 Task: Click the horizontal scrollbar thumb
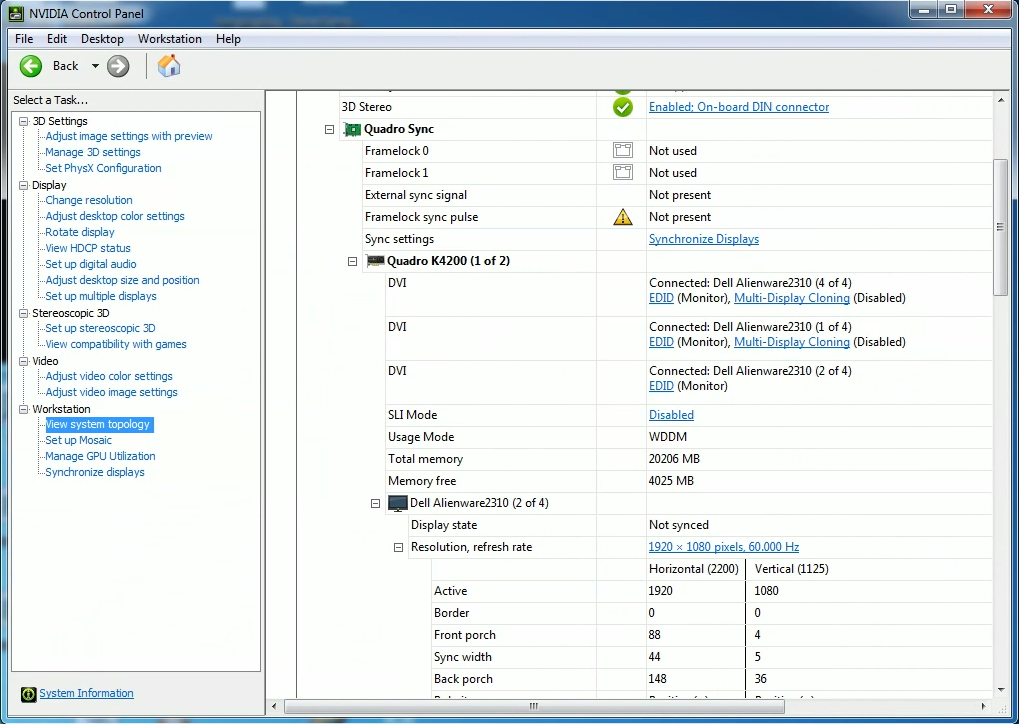[x=534, y=706]
